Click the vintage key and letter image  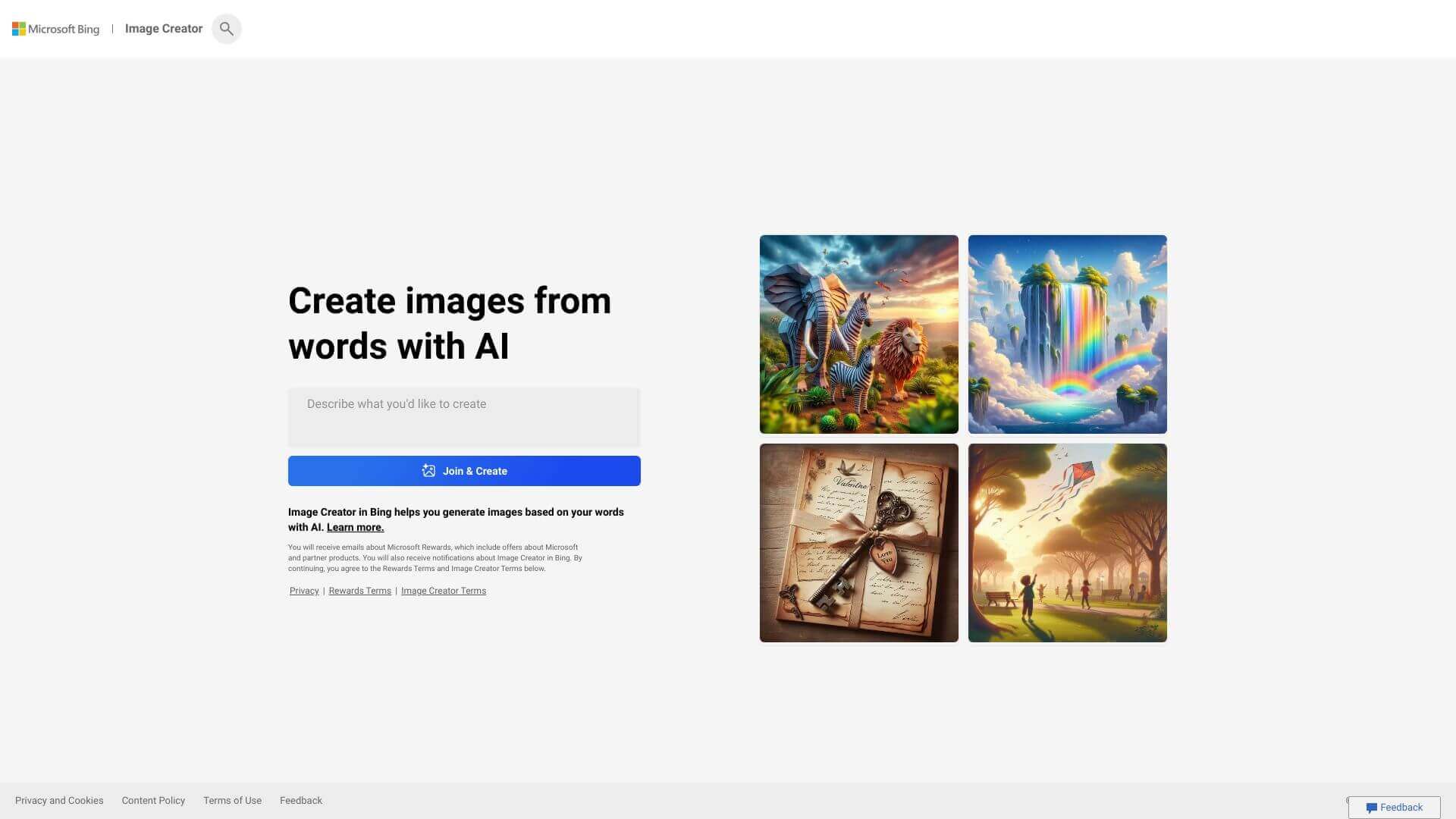click(x=858, y=542)
